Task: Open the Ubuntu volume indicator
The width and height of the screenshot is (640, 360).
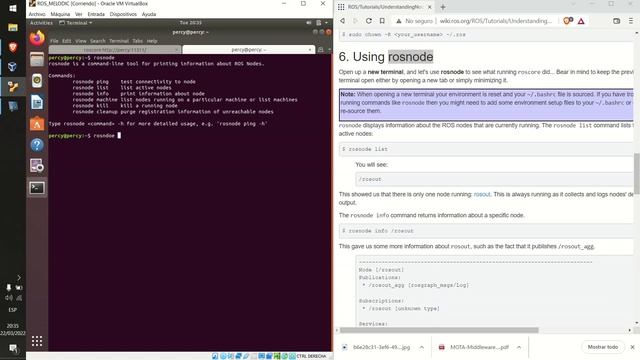Action: (309, 23)
